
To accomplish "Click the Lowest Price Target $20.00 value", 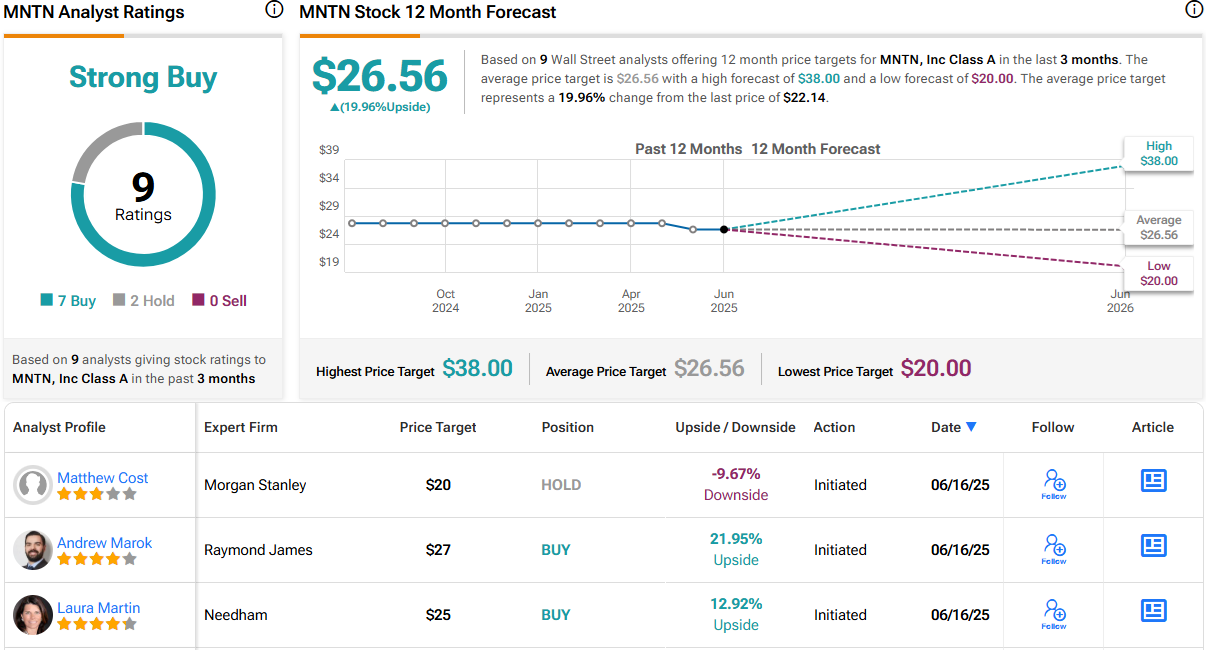I will coord(936,368).
